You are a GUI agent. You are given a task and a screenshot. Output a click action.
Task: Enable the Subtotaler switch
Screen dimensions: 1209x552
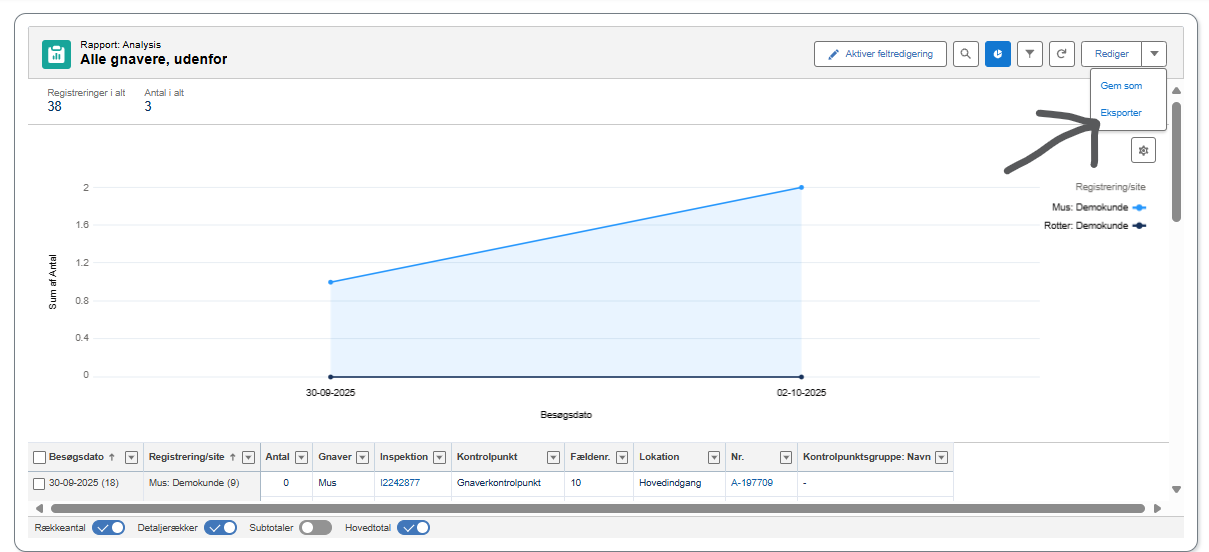(x=316, y=527)
